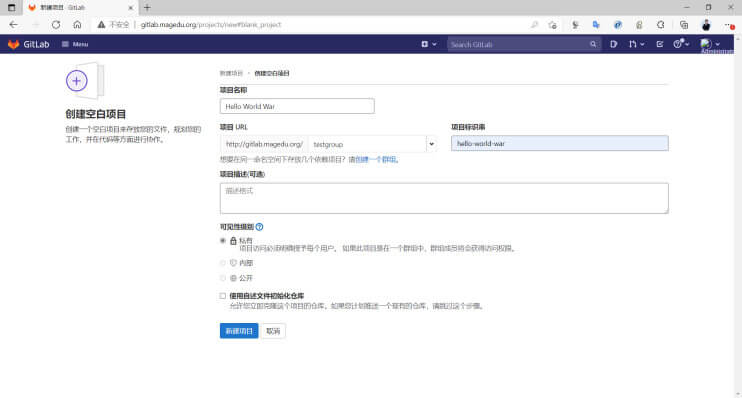This screenshot has height=398, width=742.
Task: Open the Merge requests icon
Action: tap(633, 44)
